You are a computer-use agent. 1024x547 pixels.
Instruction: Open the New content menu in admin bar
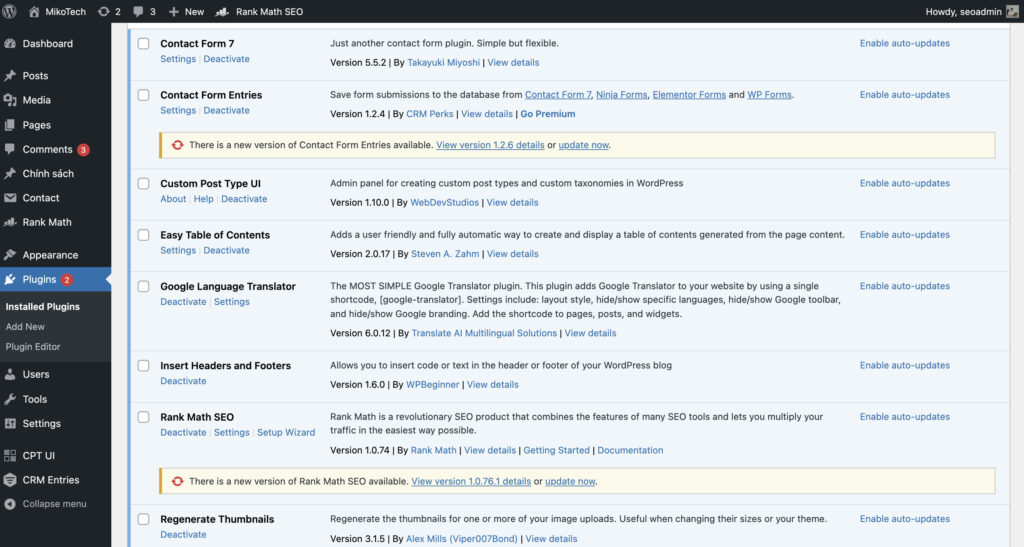tap(186, 11)
